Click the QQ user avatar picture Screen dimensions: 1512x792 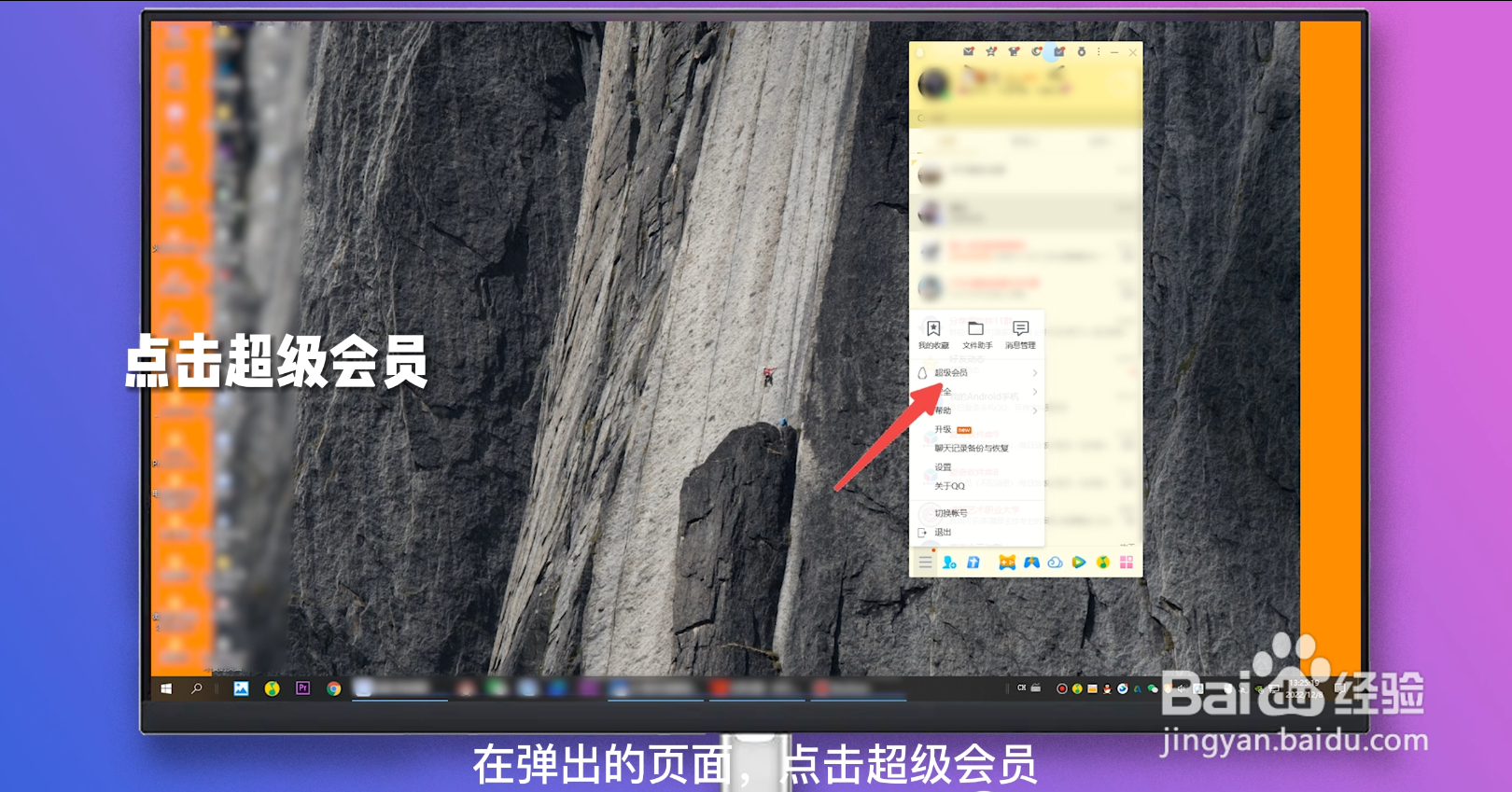pos(933,83)
